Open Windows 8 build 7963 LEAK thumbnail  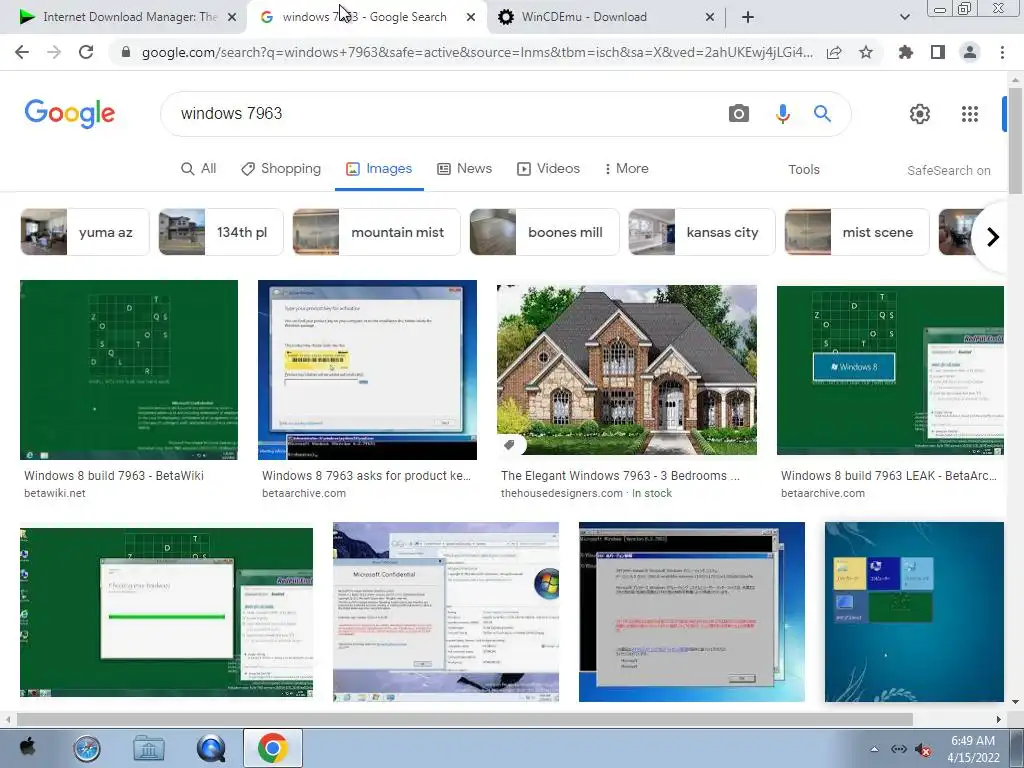point(890,370)
